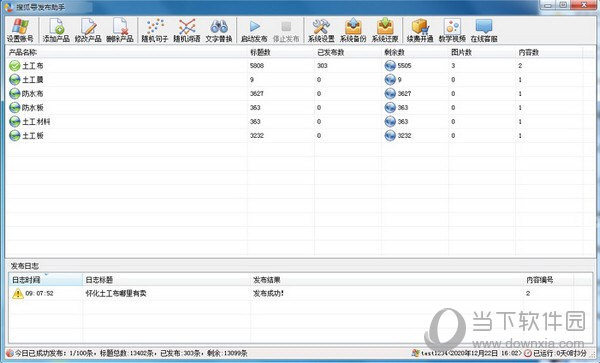
Task: Start publishing with the 启动发布 button
Action: (x=254, y=30)
